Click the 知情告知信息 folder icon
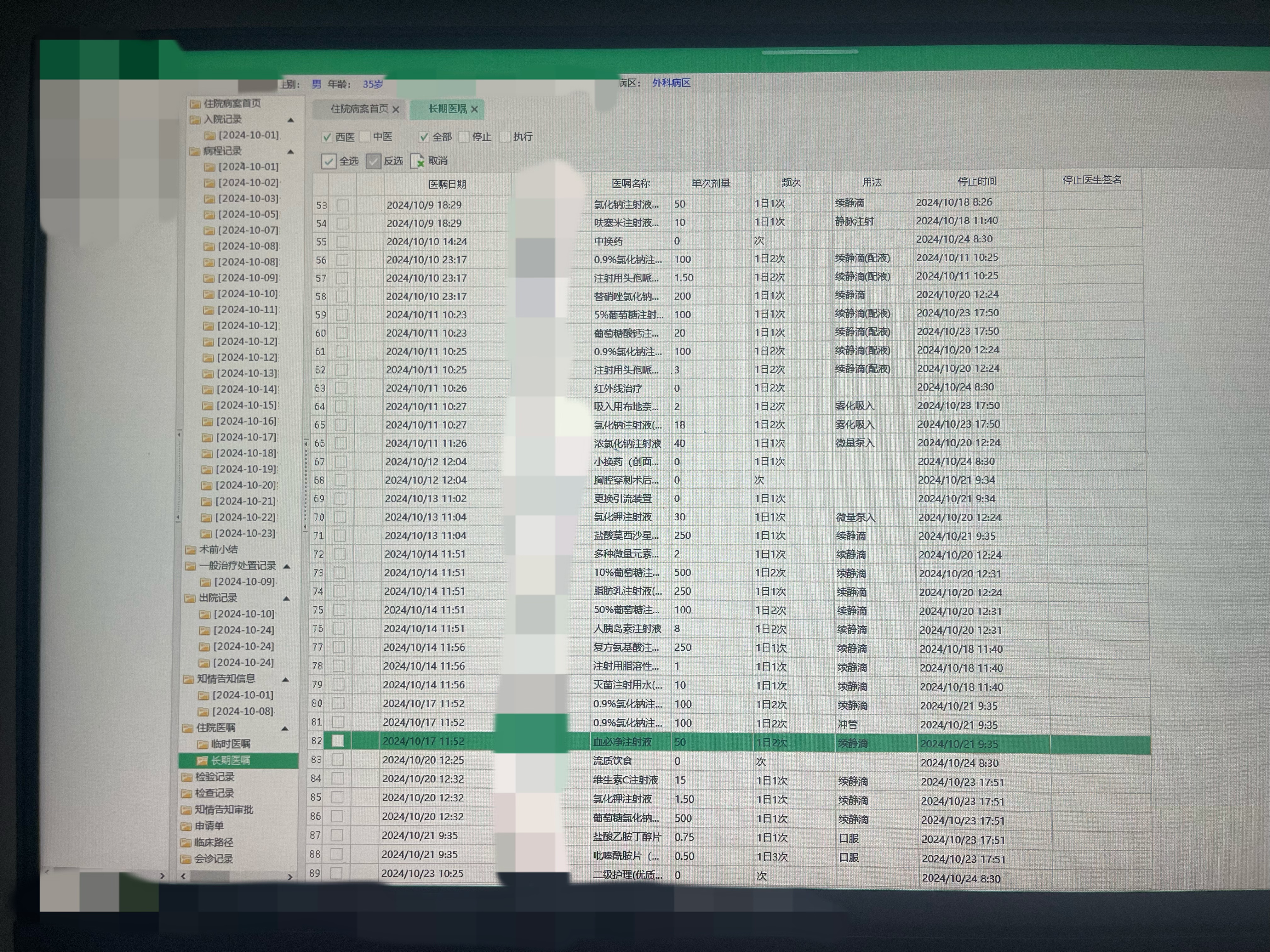Screen dimensions: 1270x952 [x=188, y=679]
